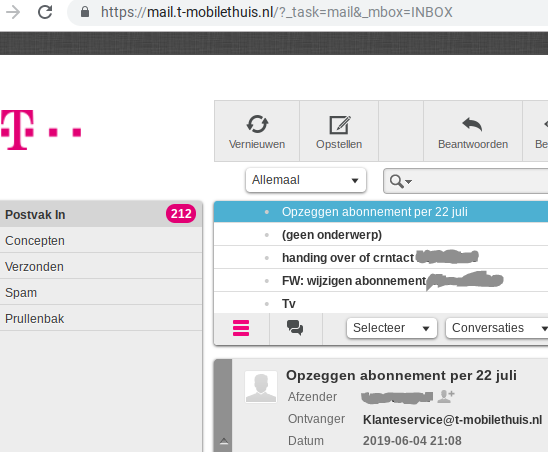Click the Beantwoorden reply arrow icon
The height and width of the screenshot is (452, 548).
point(472,124)
